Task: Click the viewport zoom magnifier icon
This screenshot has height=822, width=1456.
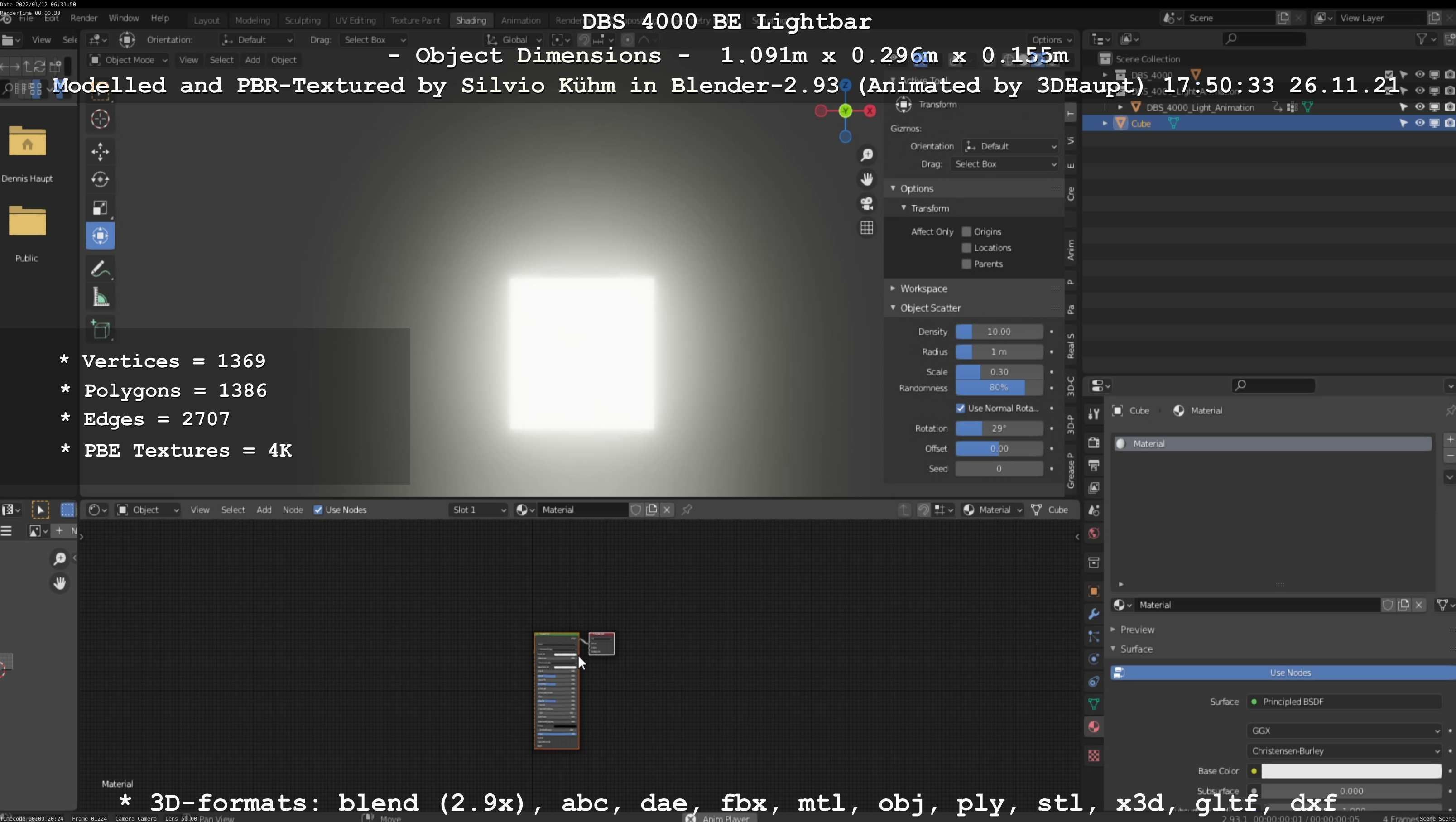Action: click(866, 154)
